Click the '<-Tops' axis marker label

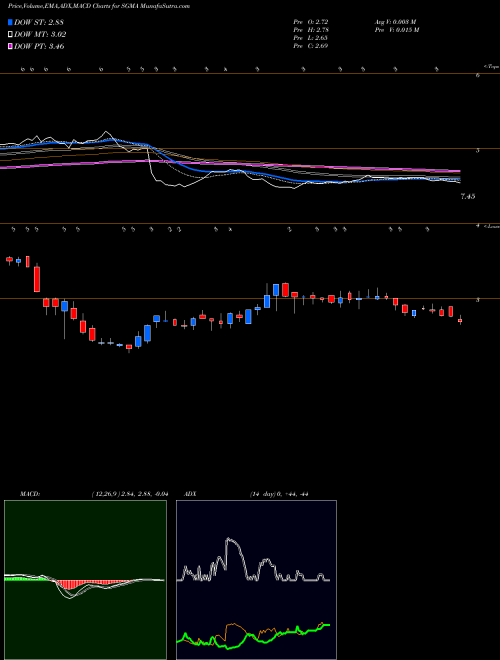point(491,67)
